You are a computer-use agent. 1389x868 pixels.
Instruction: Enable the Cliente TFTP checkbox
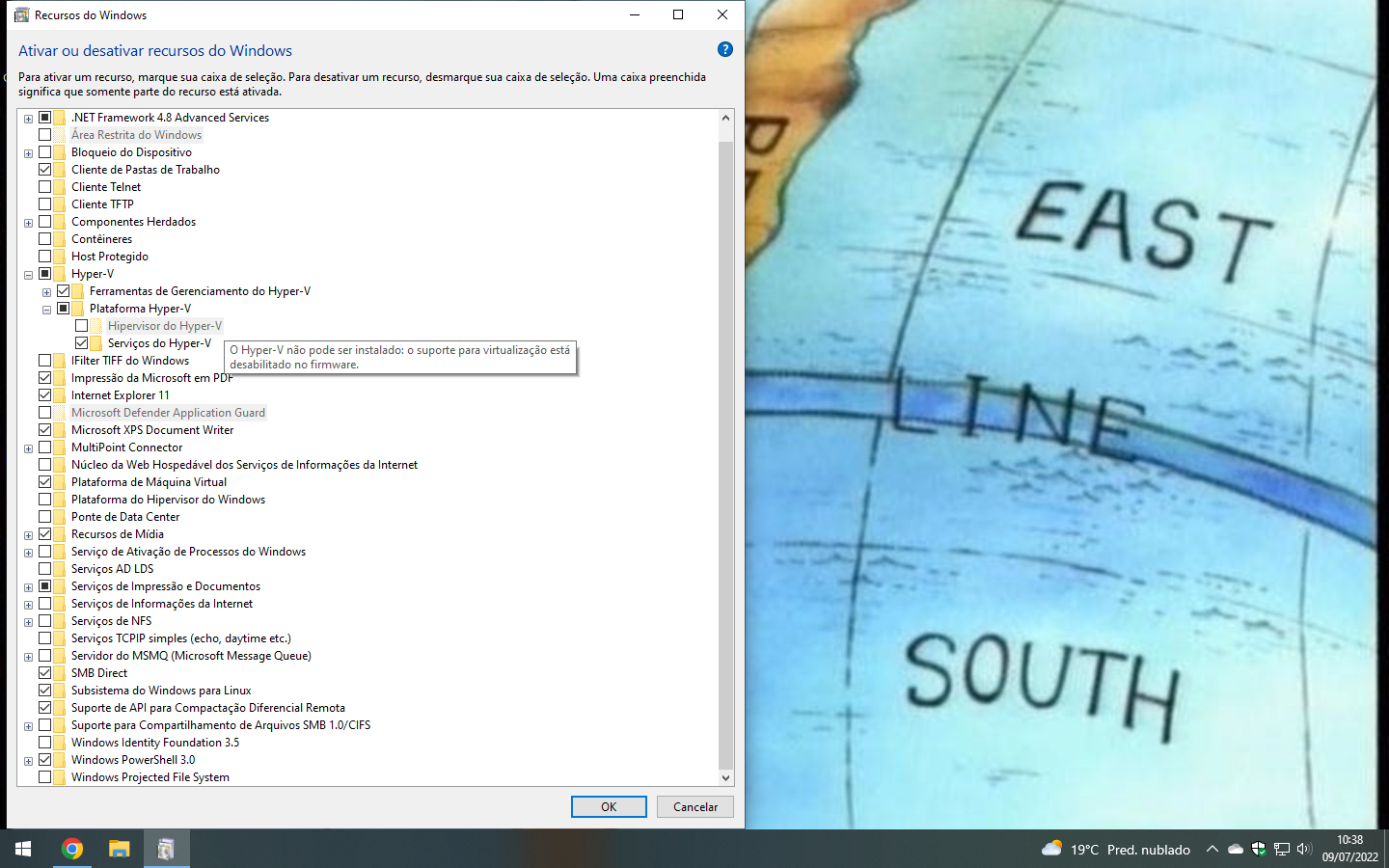click(44, 204)
